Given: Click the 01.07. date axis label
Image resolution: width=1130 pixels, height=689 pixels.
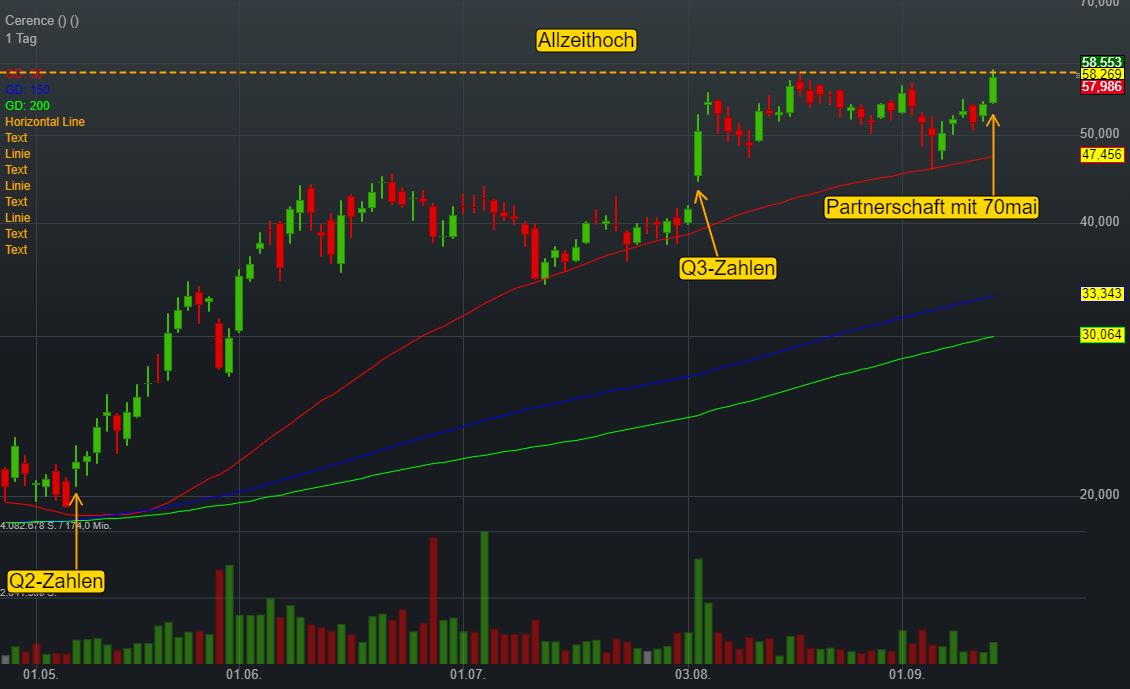Looking at the screenshot, I should (x=468, y=675).
